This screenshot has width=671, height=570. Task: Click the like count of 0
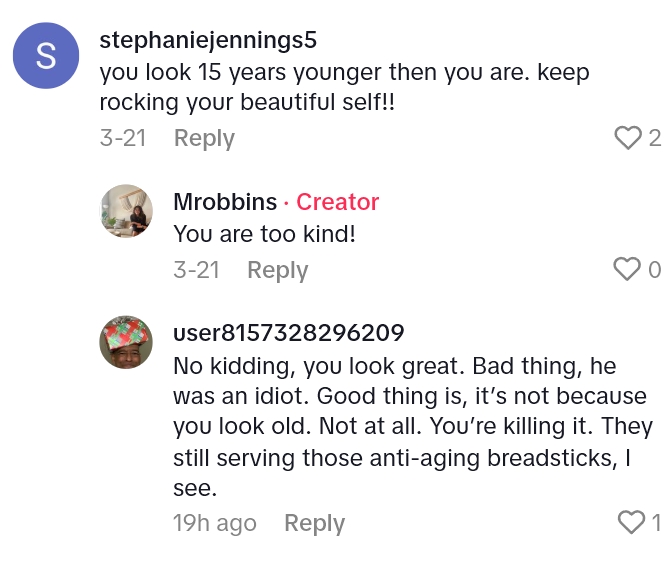pos(654,269)
